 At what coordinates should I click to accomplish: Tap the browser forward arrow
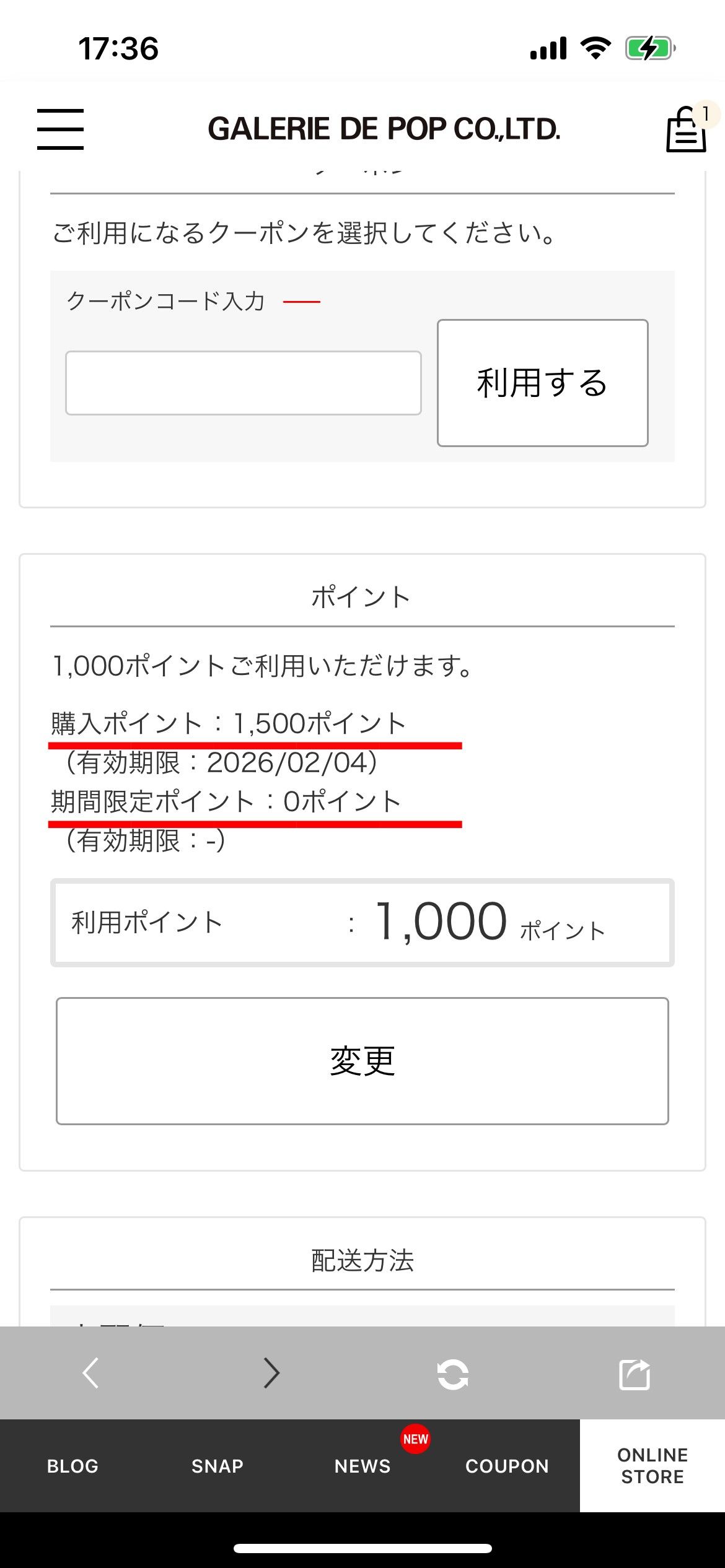[x=271, y=1373]
